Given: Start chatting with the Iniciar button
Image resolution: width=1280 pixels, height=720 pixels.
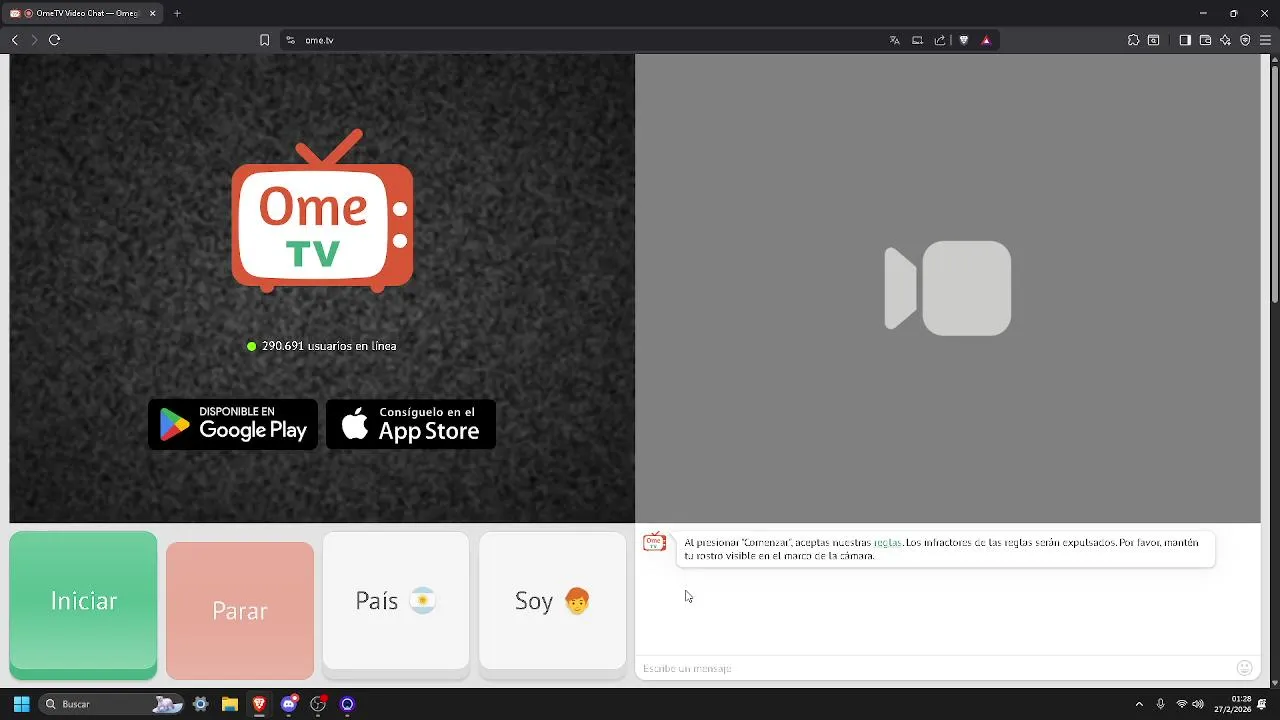Looking at the screenshot, I should pos(83,605).
